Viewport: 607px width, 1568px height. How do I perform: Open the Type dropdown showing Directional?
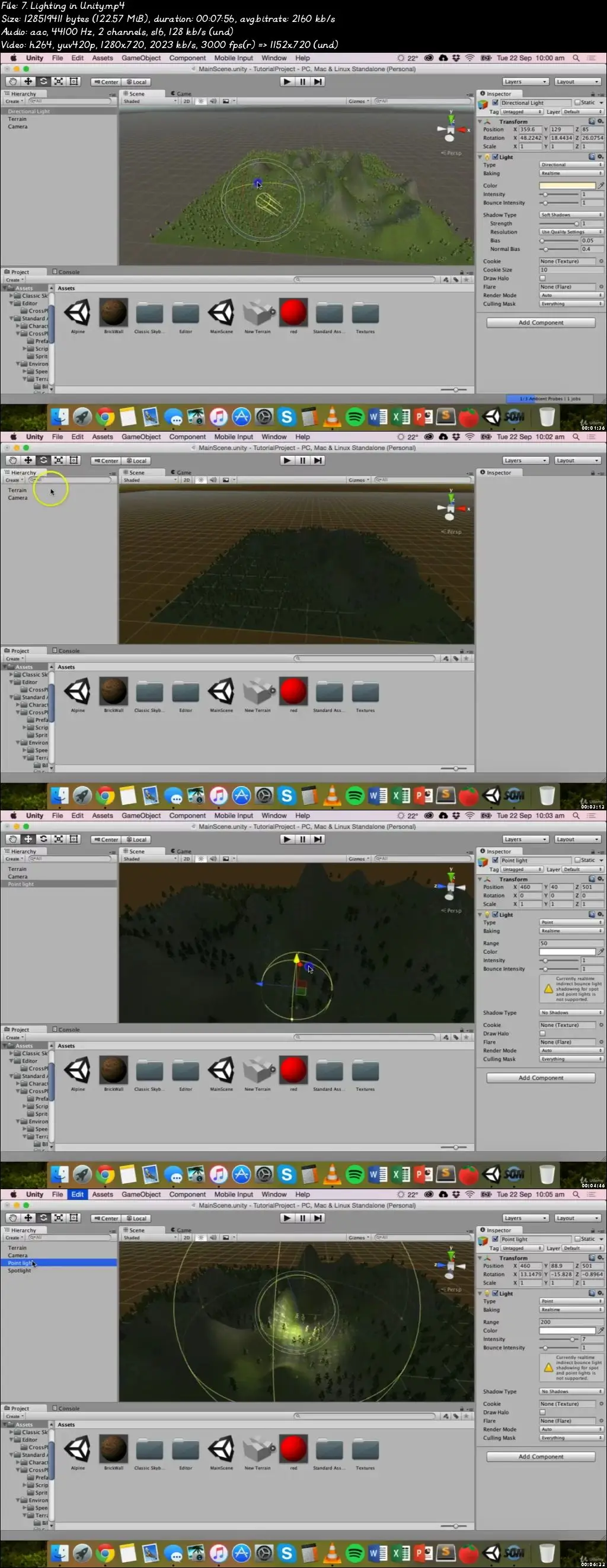point(571,164)
